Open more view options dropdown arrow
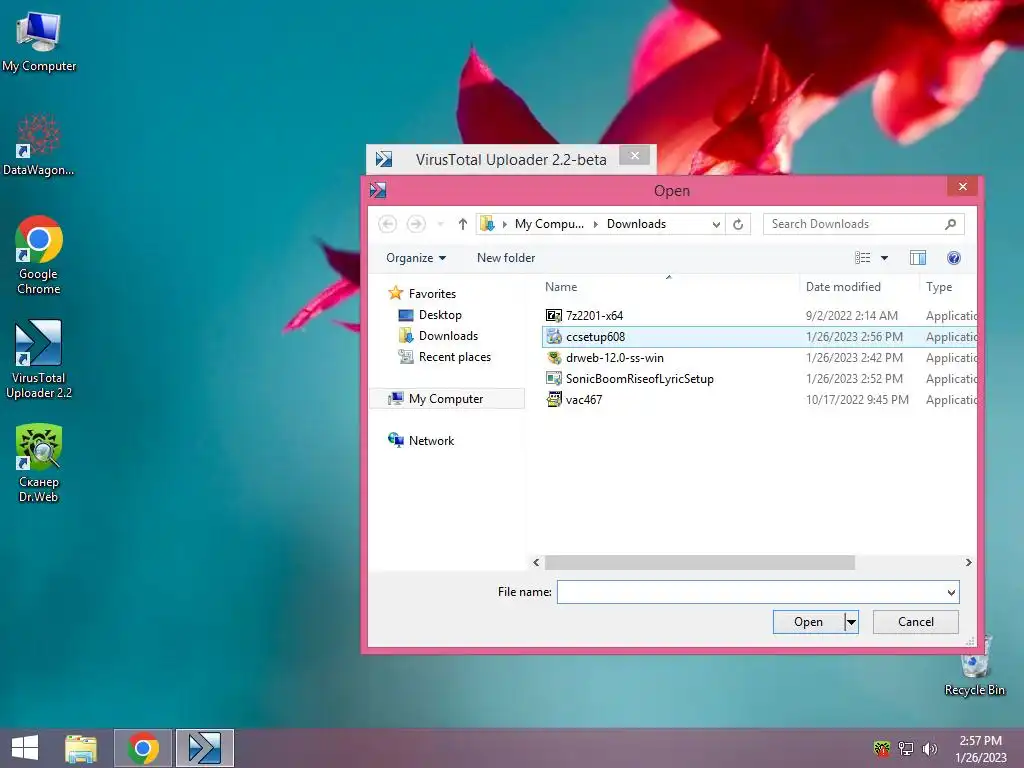This screenshot has height=768, width=1024. pos(884,258)
